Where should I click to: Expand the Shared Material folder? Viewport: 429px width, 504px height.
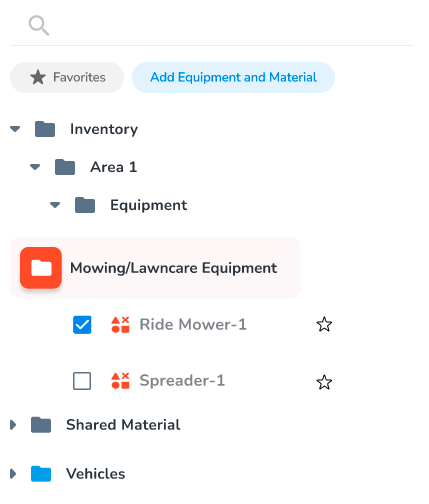tap(13, 425)
